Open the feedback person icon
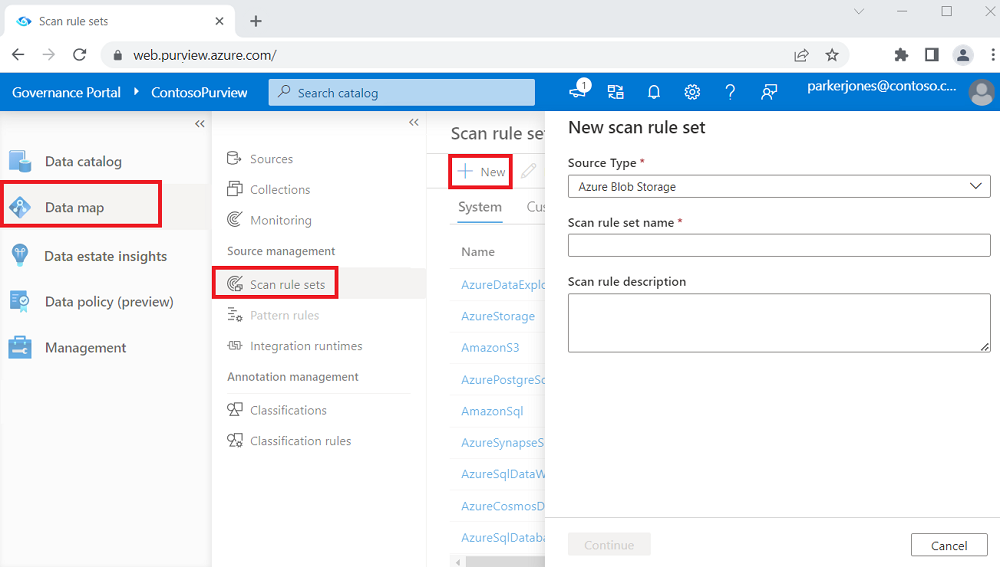 coord(769,92)
